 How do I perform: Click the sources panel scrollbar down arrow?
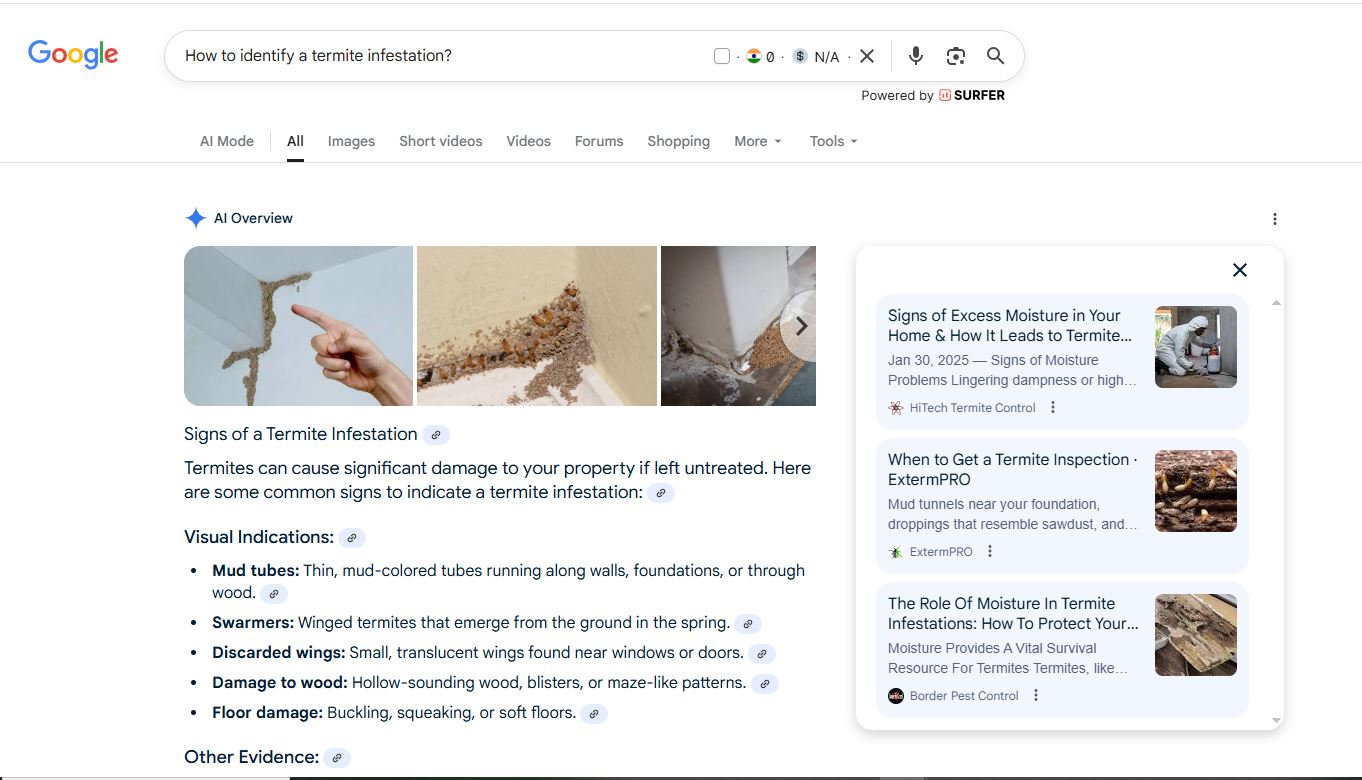(x=1276, y=720)
